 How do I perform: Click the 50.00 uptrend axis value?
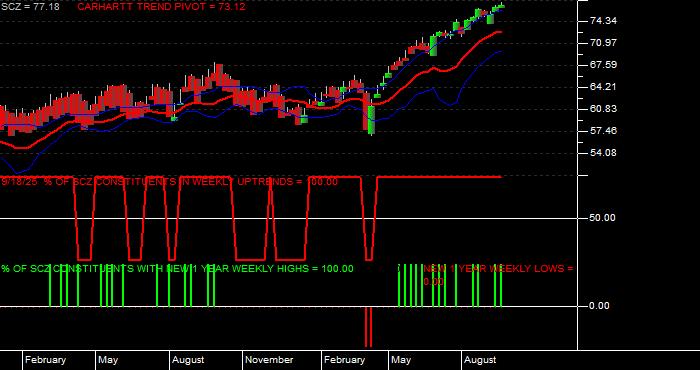click(x=603, y=218)
